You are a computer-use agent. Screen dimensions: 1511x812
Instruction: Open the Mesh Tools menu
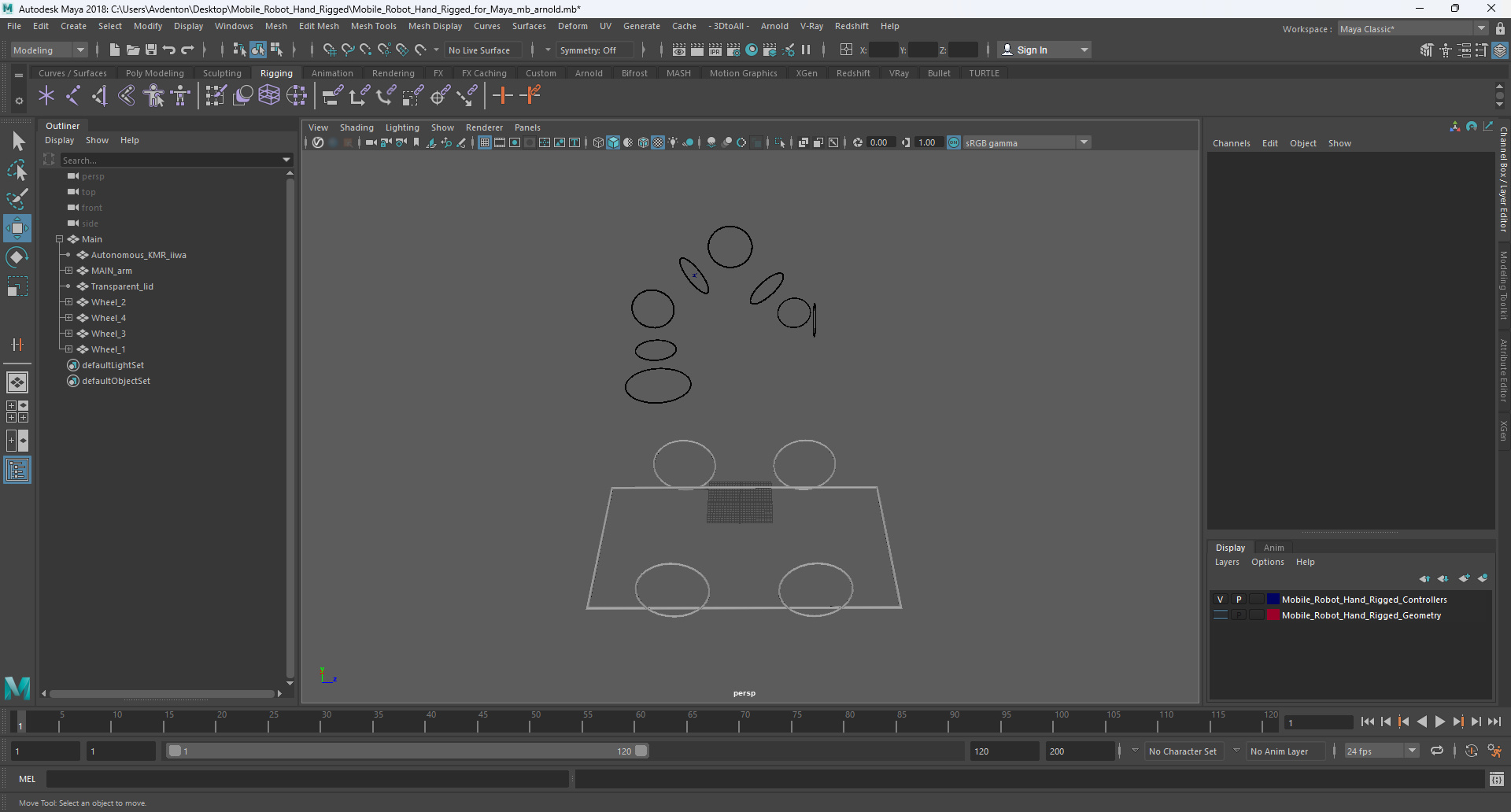[x=373, y=26]
